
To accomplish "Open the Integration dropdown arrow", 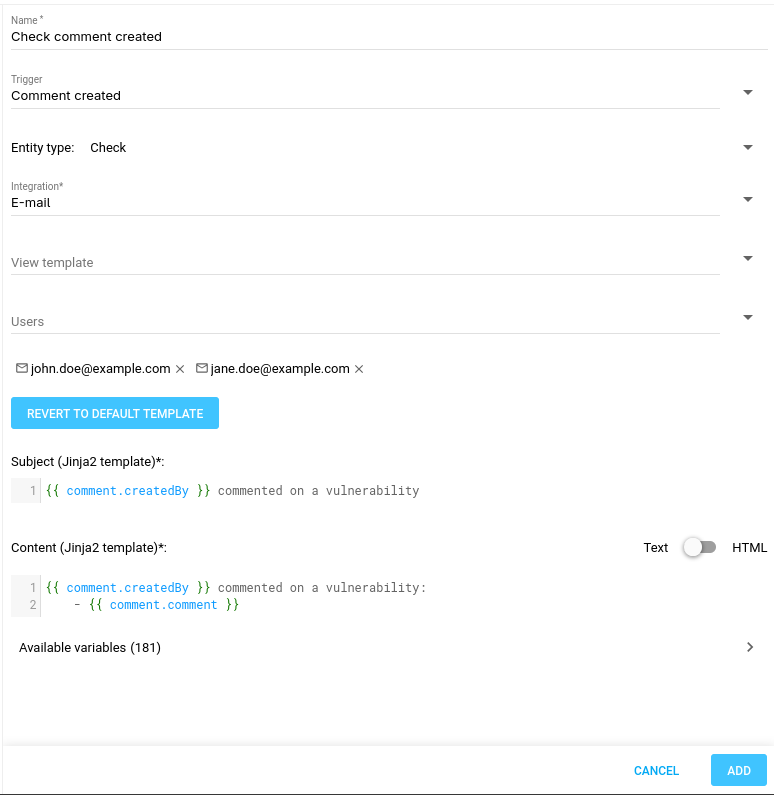I will point(748,200).
